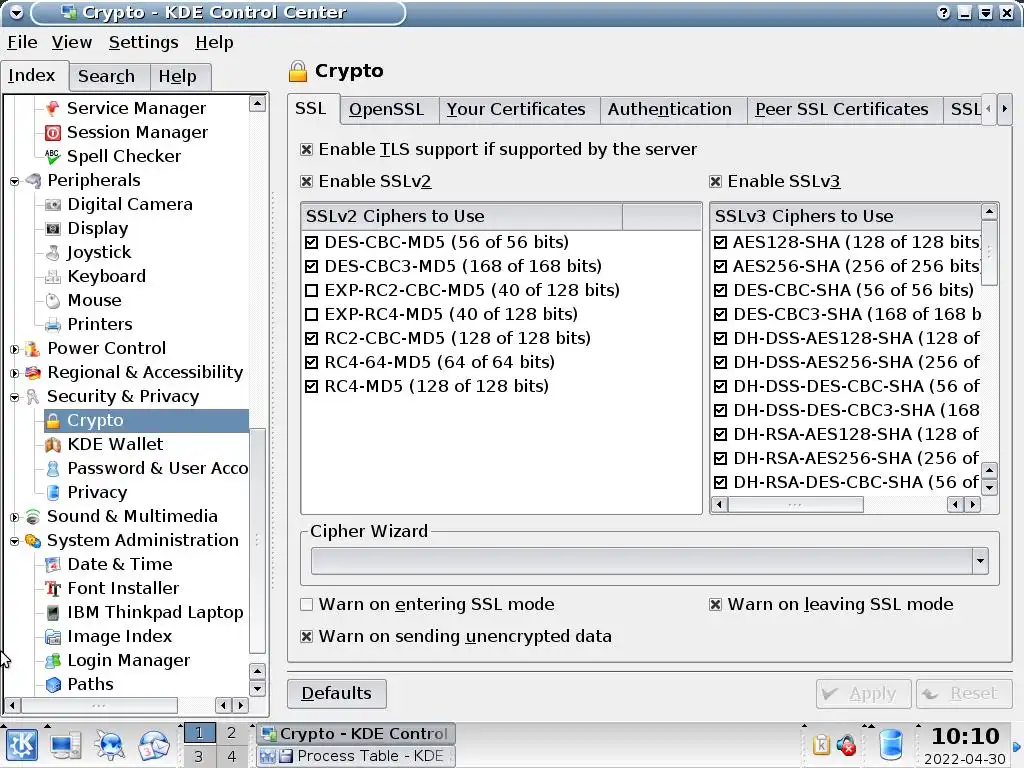This screenshot has height=768, width=1024.
Task: Click the SSLv2 Ciphers to Use header
Action: tap(462, 217)
